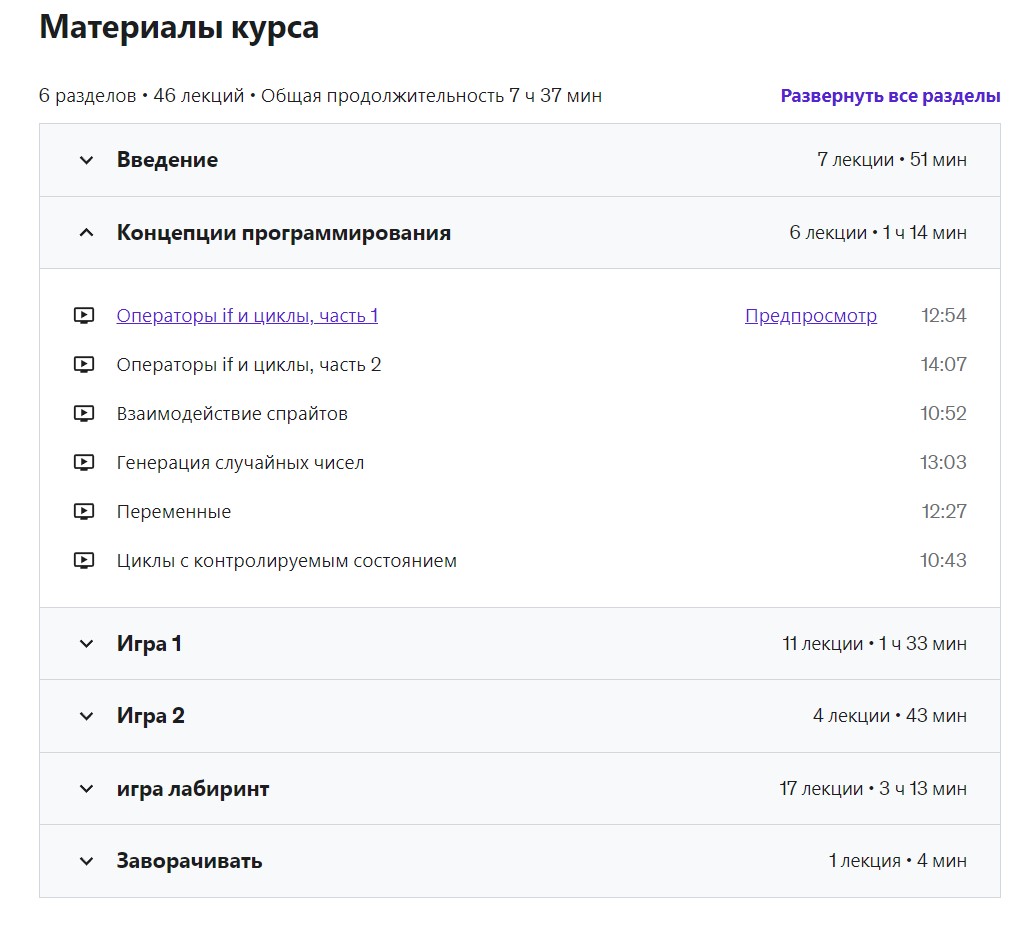Click the video icon for Генерация случайных чисел

pyautogui.click(x=85, y=462)
